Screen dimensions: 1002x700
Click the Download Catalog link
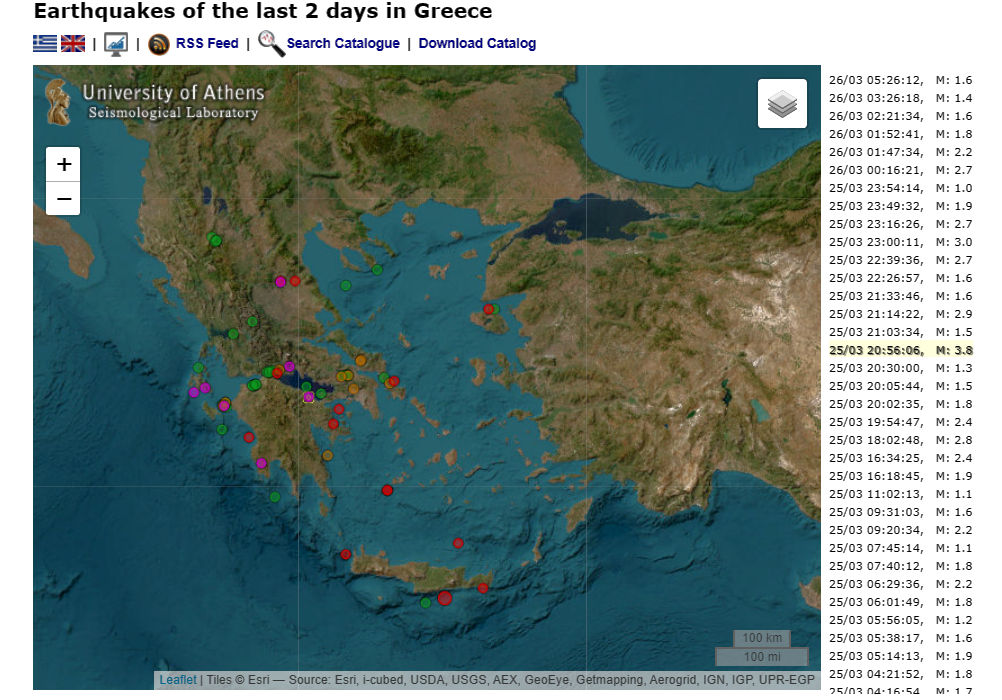477,43
